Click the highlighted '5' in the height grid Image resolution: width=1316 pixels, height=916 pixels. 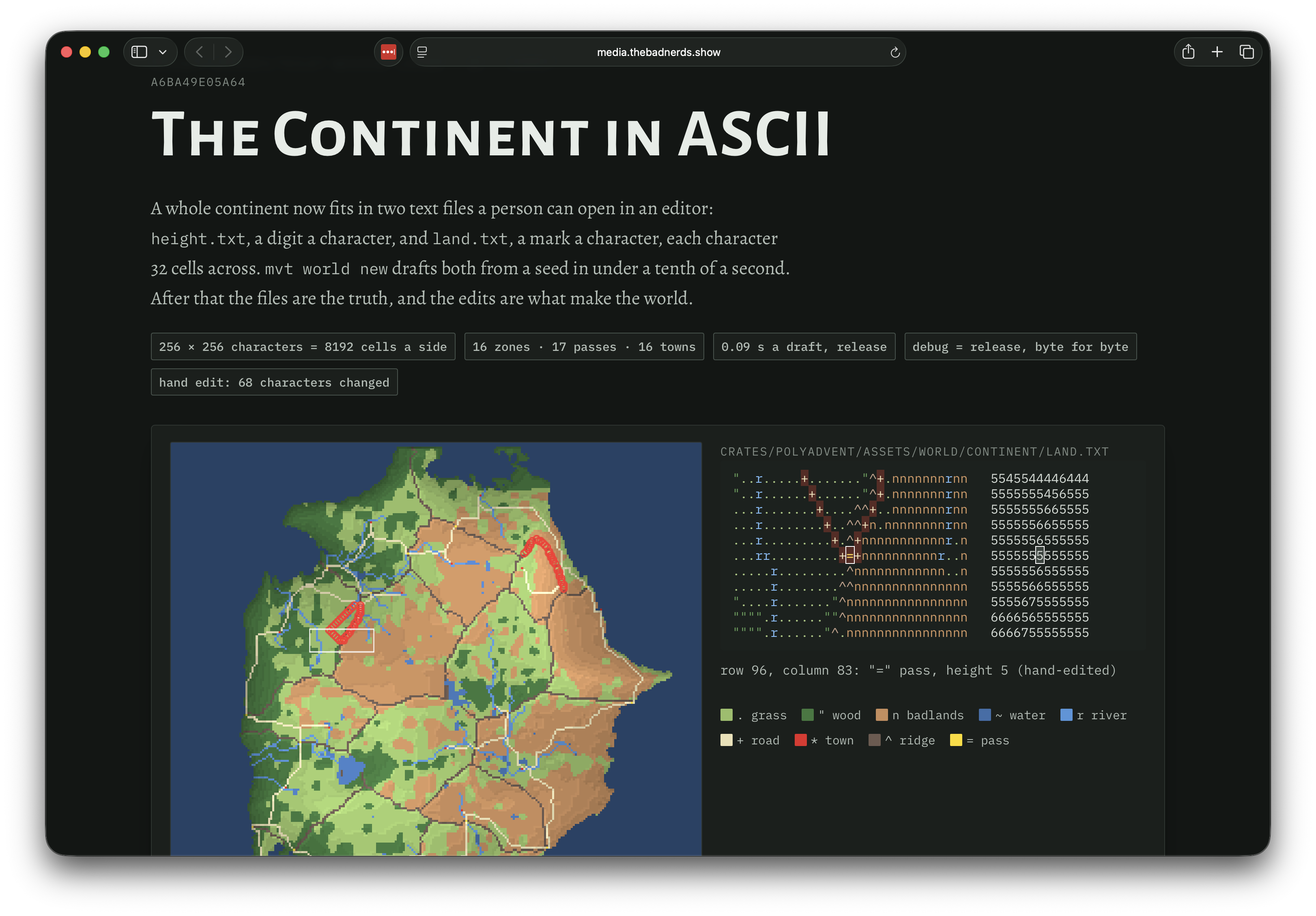tap(1040, 555)
